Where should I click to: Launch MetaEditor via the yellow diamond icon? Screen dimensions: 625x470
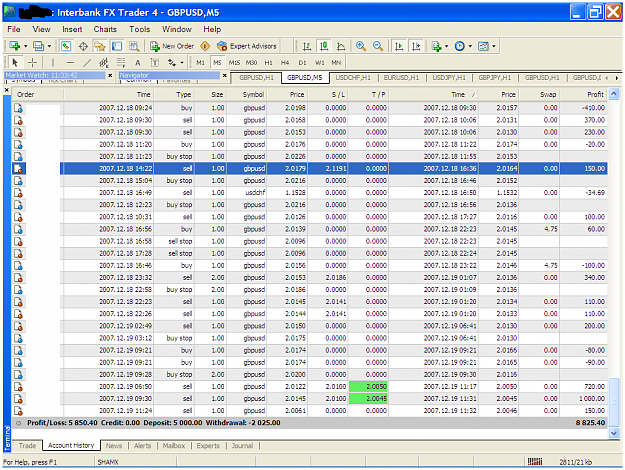pyautogui.click(x=205, y=46)
